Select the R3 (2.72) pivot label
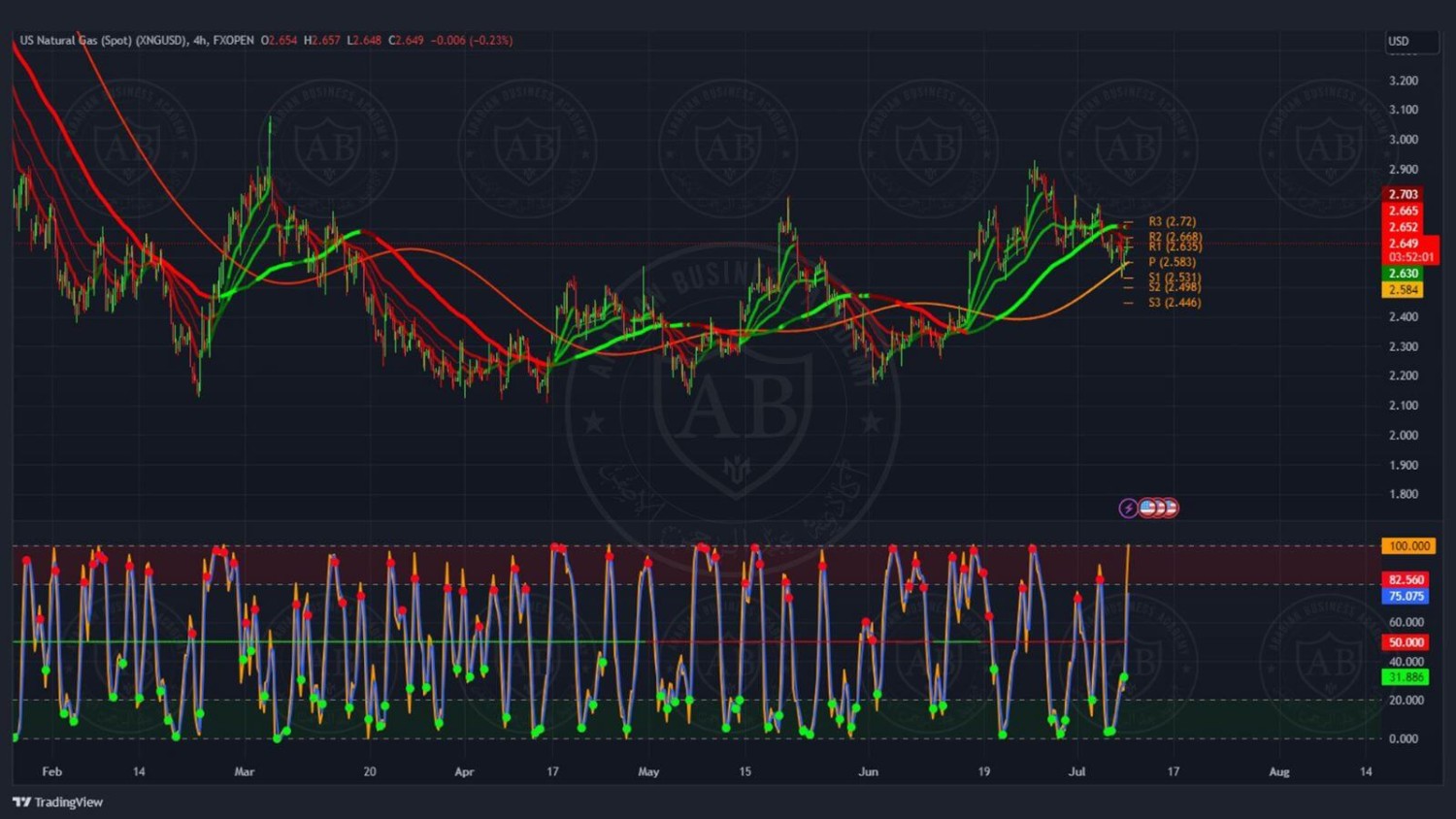Screen dimensions: 1456x819 pyautogui.click(x=1172, y=222)
